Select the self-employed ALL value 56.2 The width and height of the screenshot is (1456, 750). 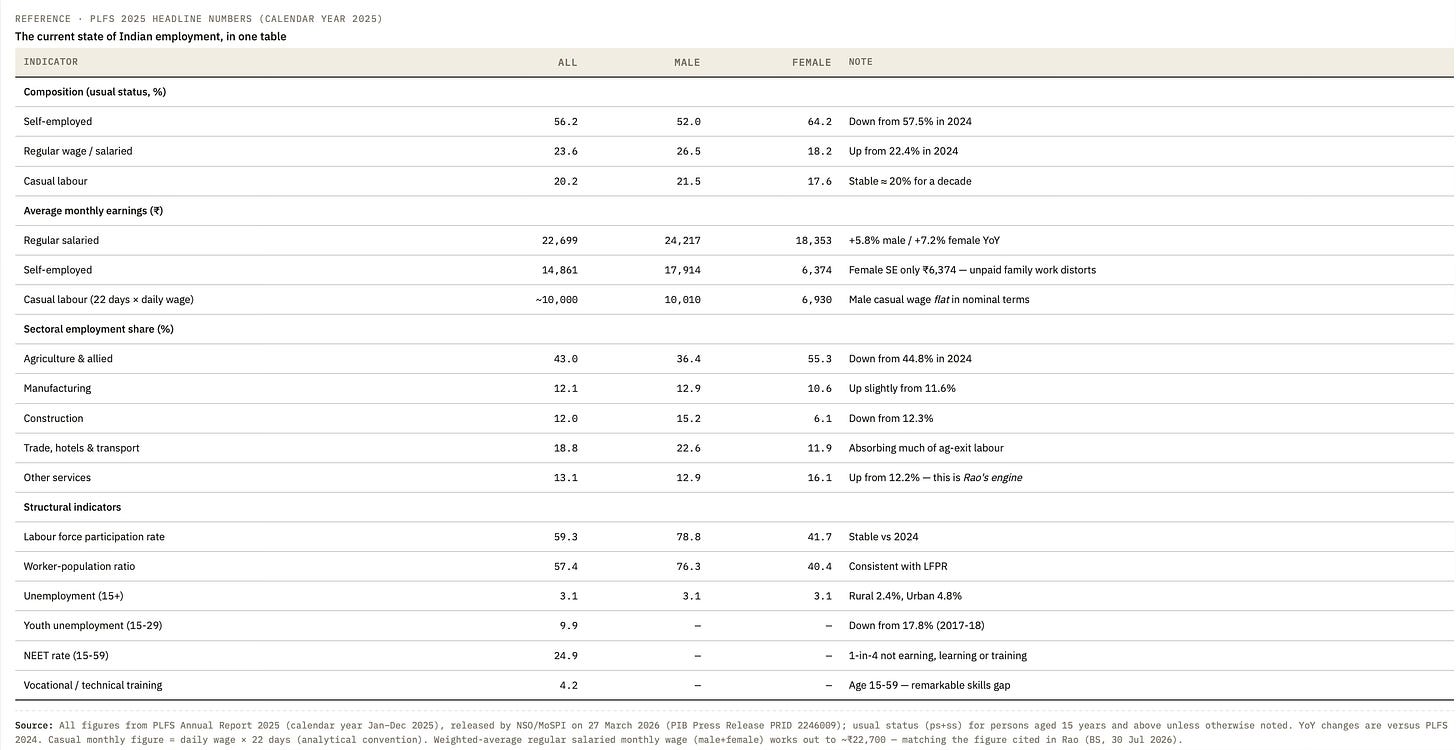(566, 122)
